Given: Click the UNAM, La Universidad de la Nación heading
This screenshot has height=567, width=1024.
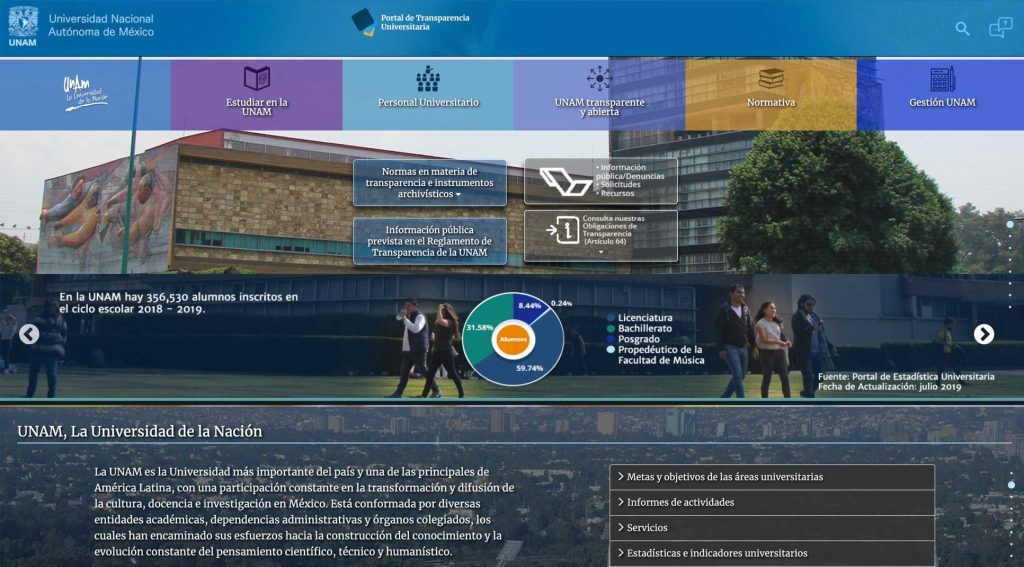Looking at the screenshot, I should pyautogui.click(x=140, y=431).
